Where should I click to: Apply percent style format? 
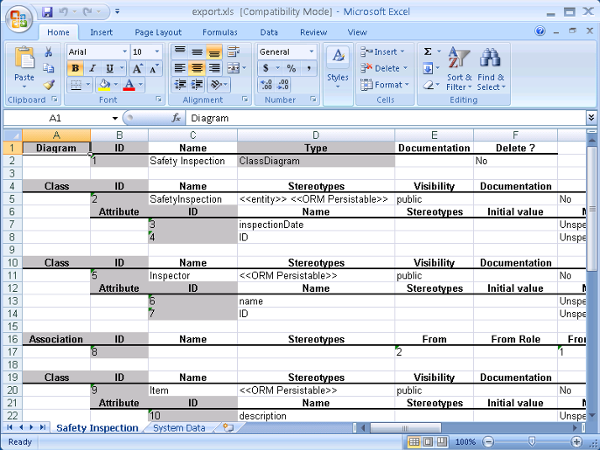pos(292,68)
